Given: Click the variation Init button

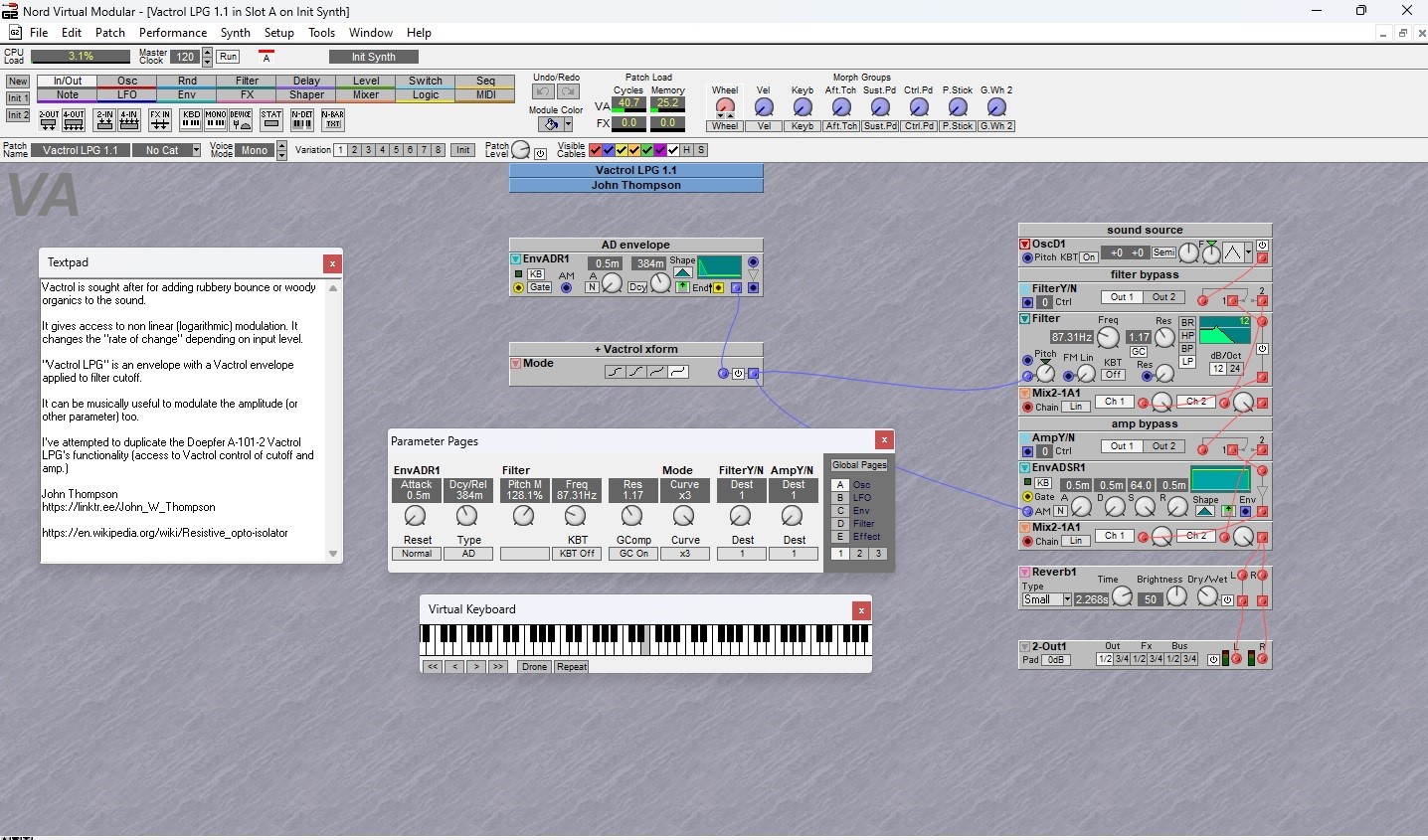Looking at the screenshot, I should pyautogui.click(x=462, y=150).
